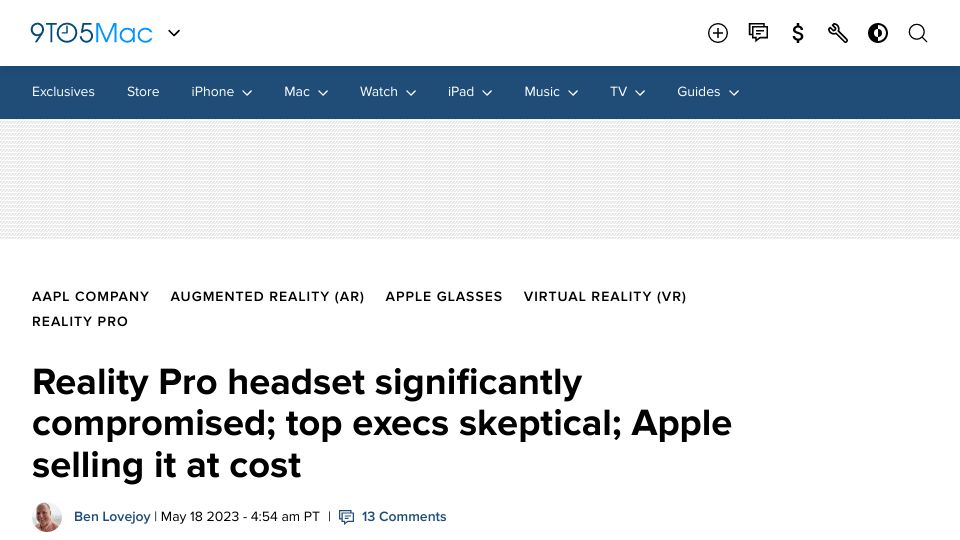
Task: Expand the iPad dropdown chevron
Action: pyautogui.click(x=487, y=93)
